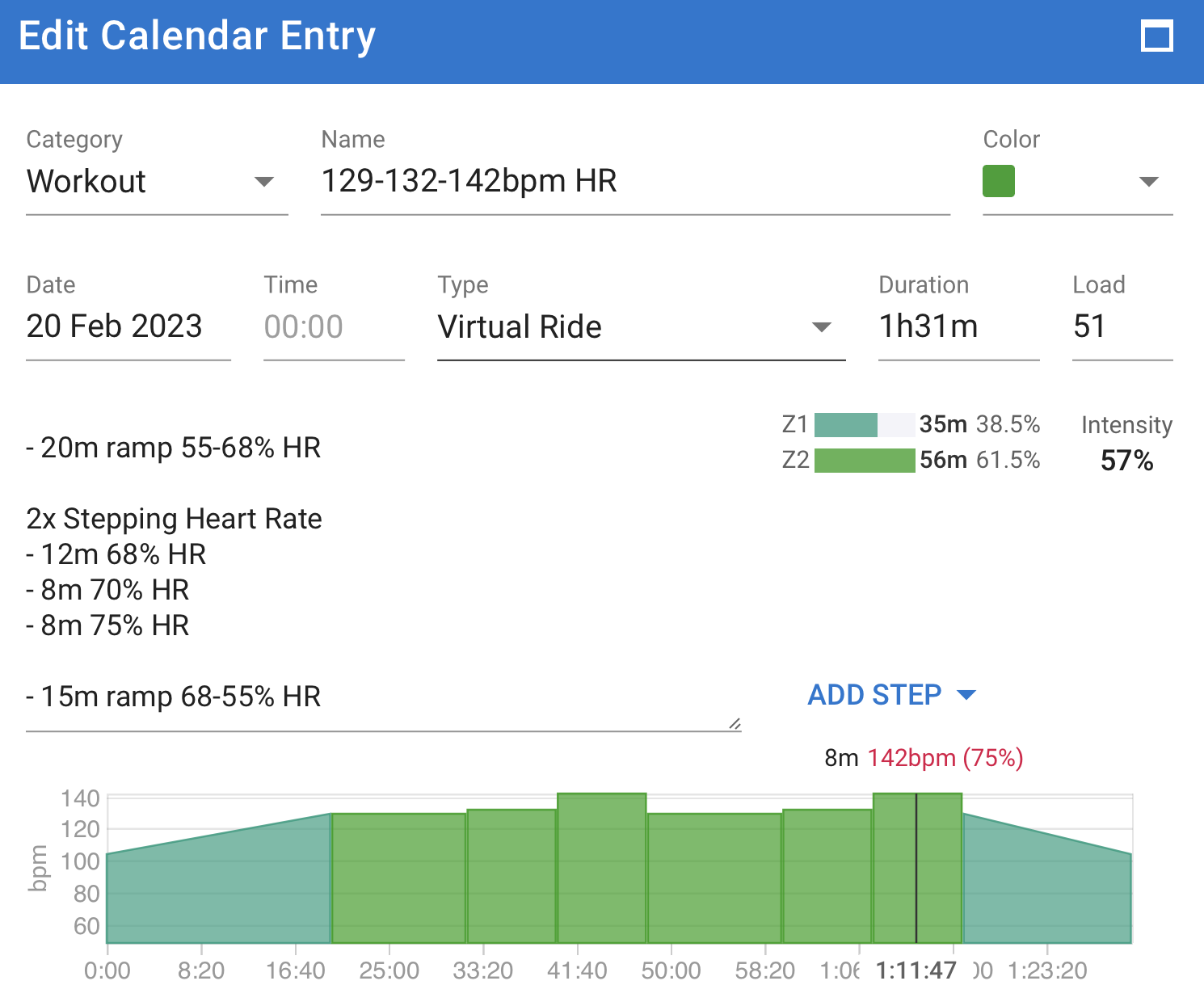Click the green color swatch
The height and width of the screenshot is (1002, 1204).
(998, 181)
